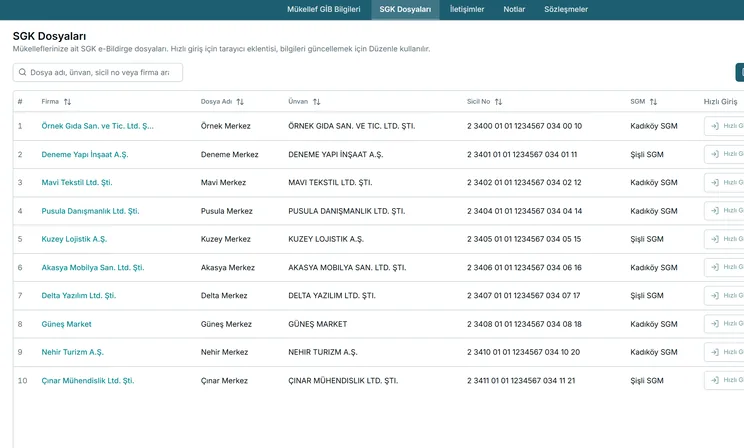Quick login for Örnek Gıda row
744x448 pixels.
pos(724,126)
